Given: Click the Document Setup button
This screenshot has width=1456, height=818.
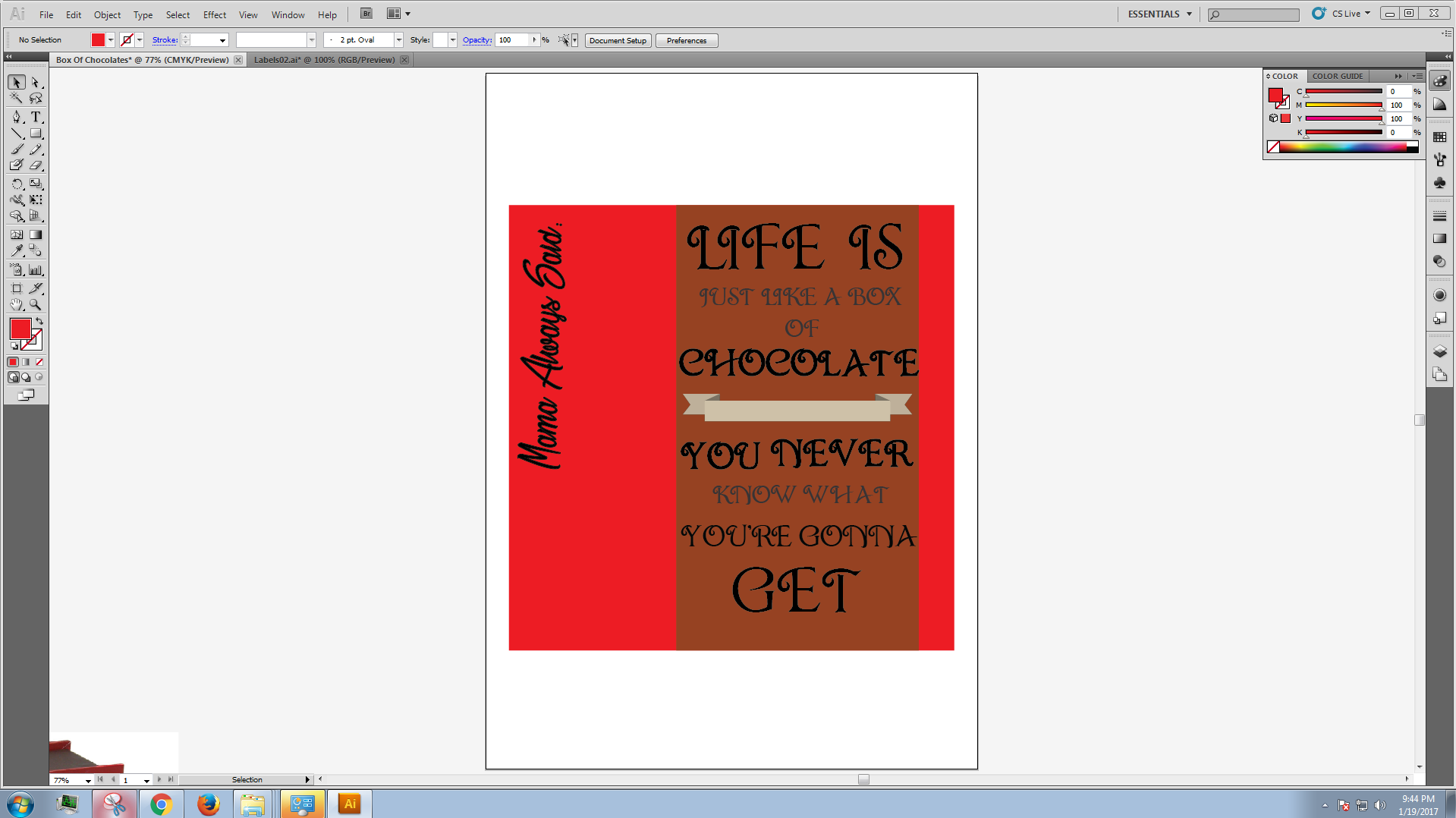Looking at the screenshot, I should [618, 41].
